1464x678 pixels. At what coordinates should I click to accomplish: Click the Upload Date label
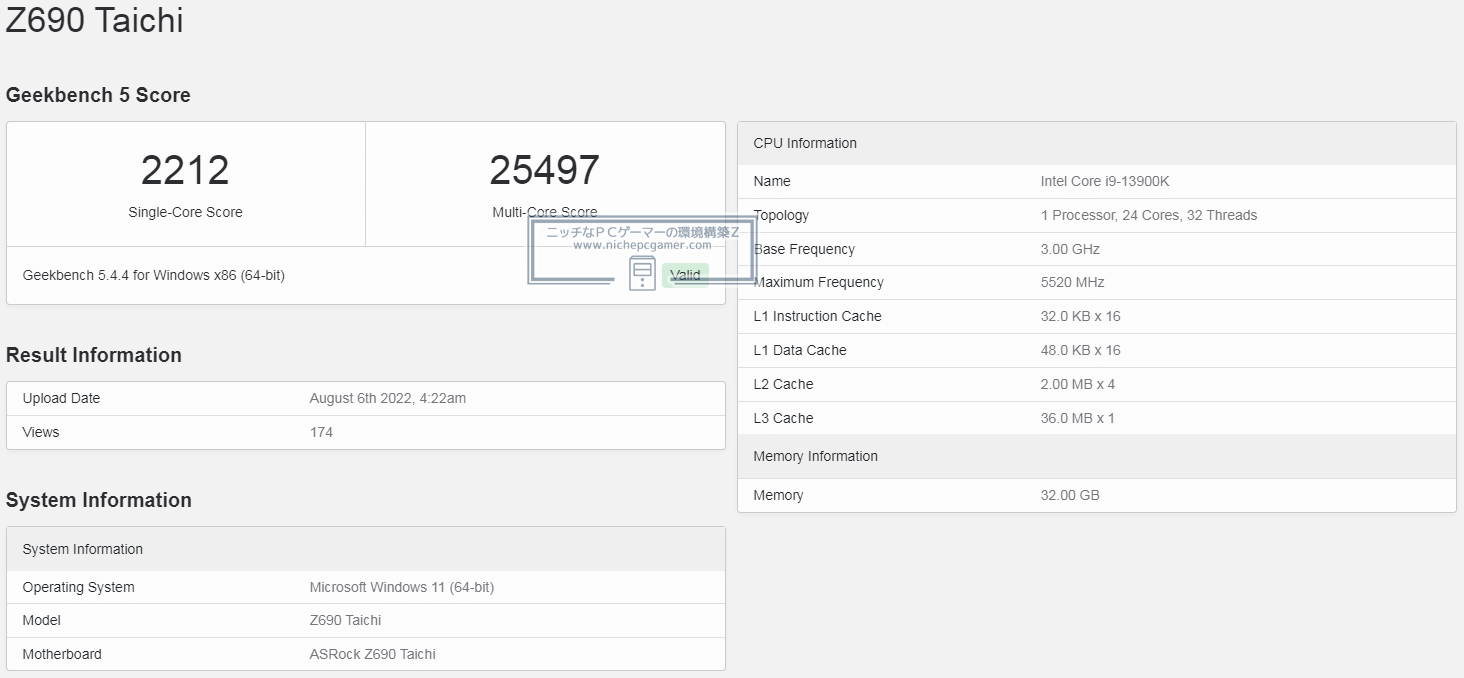(61, 398)
